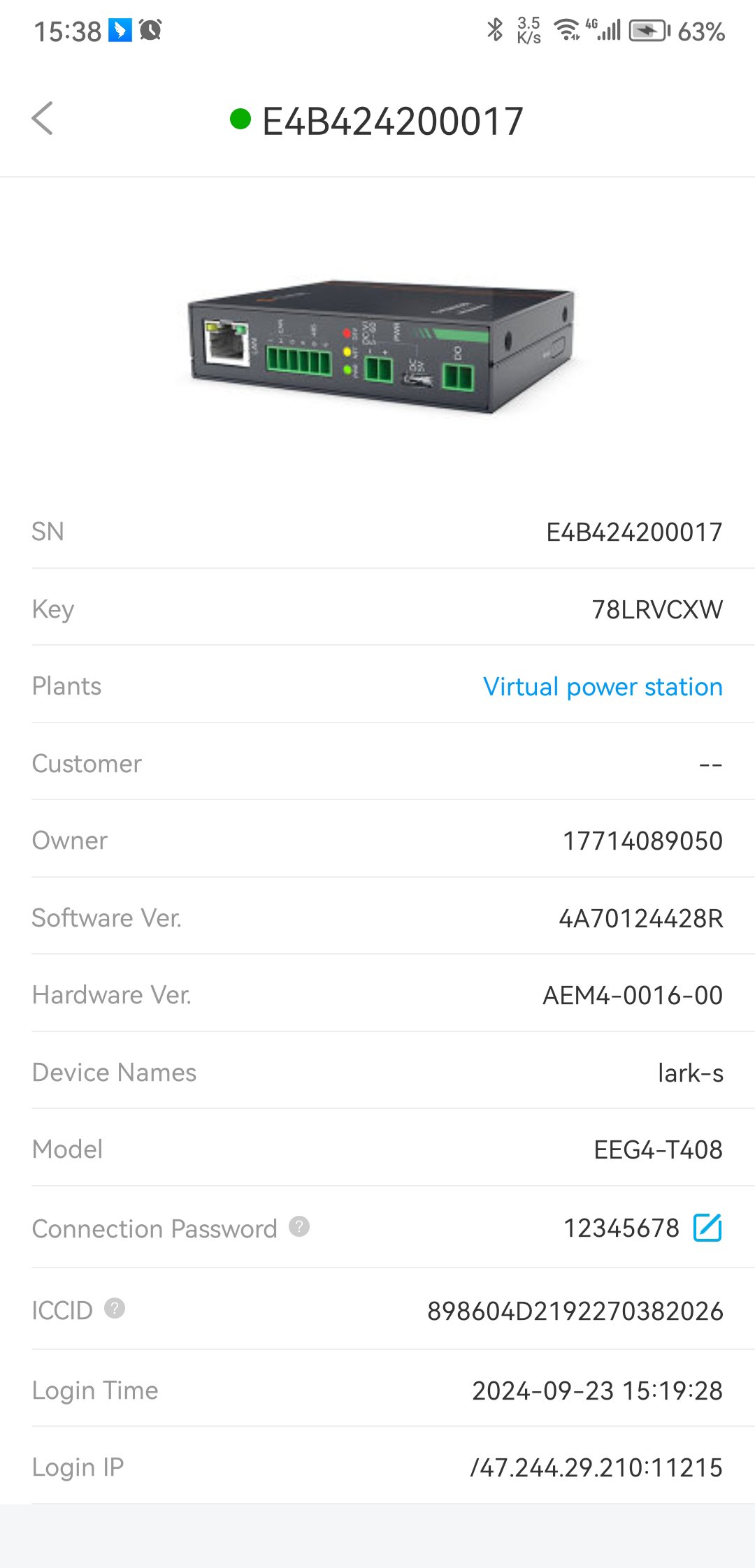Screen dimensions: 755x1568
Task: Open ICCID help question mark icon
Action: pyautogui.click(x=115, y=1308)
